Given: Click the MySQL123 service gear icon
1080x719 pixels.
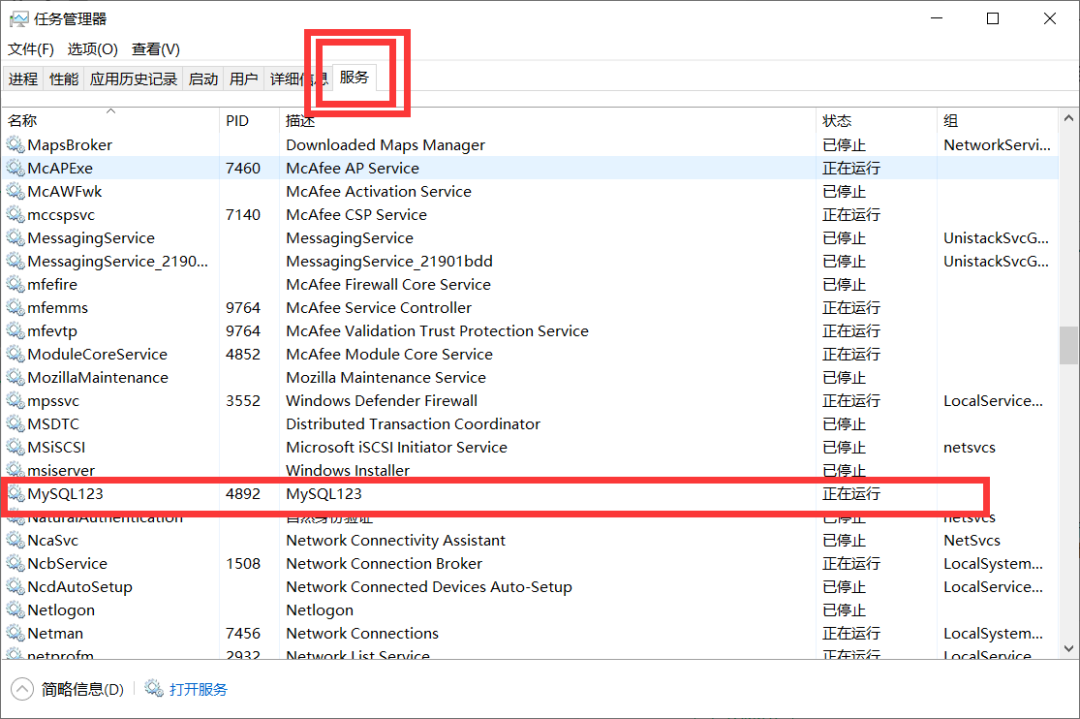Looking at the screenshot, I should click(x=16, y=494).
